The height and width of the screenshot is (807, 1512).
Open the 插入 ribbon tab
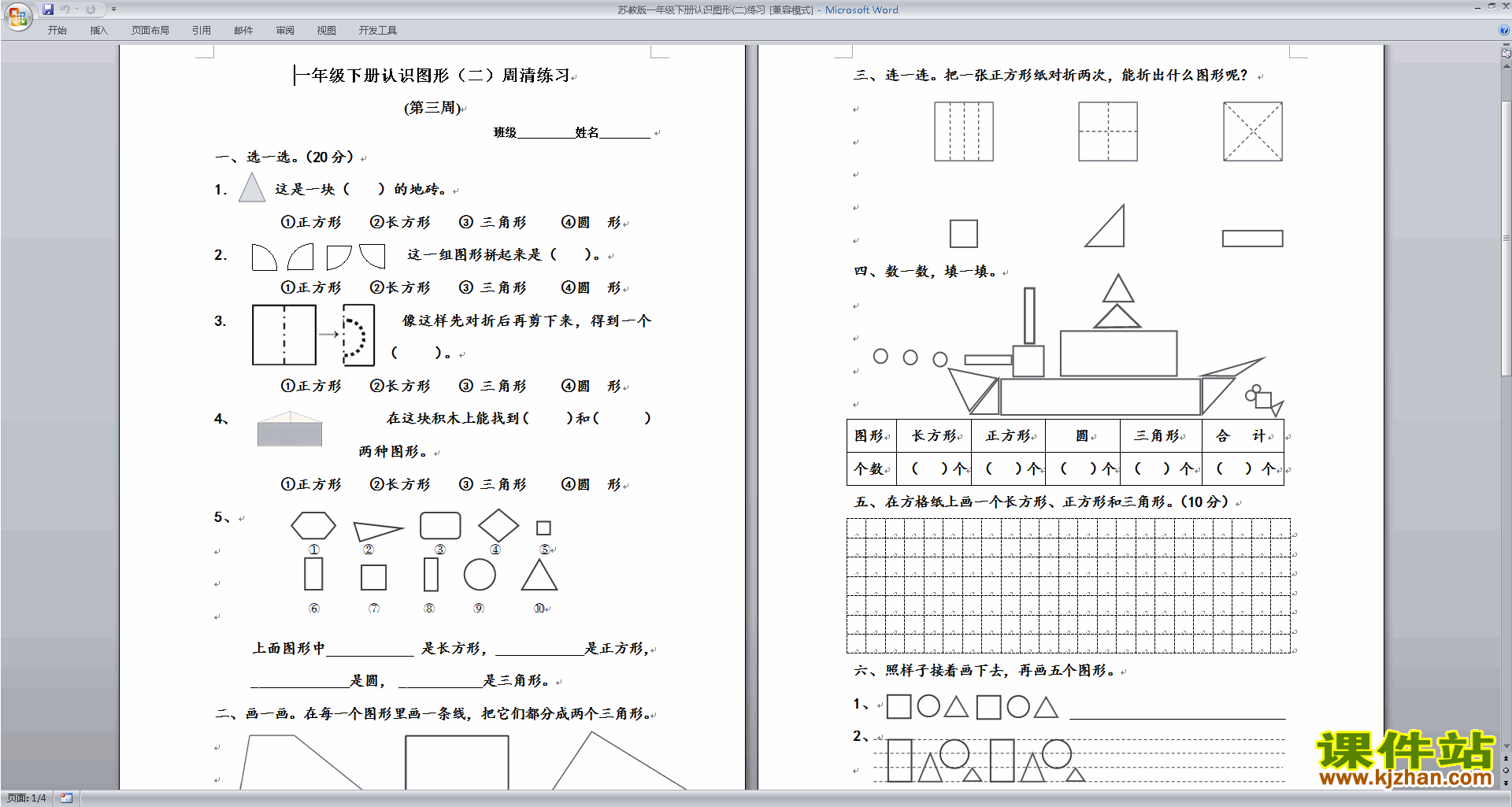click(98, 30)
